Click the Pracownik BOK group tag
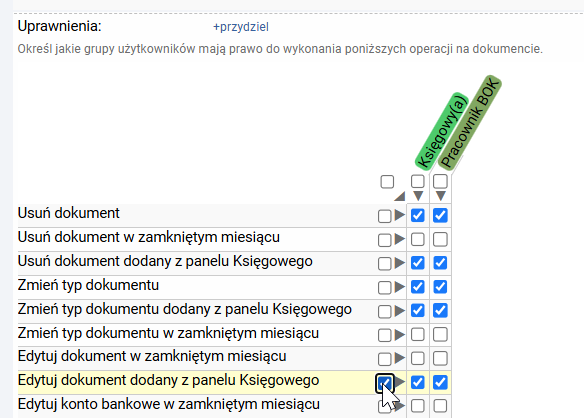Viewport: 584px width, 418px height. pos(469,123)
